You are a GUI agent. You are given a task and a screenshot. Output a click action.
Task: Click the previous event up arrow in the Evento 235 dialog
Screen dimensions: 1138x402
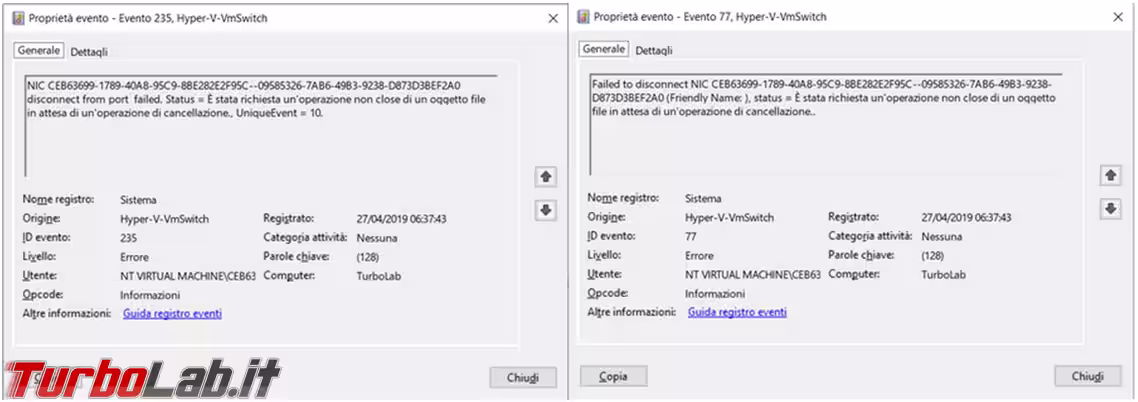545,177
